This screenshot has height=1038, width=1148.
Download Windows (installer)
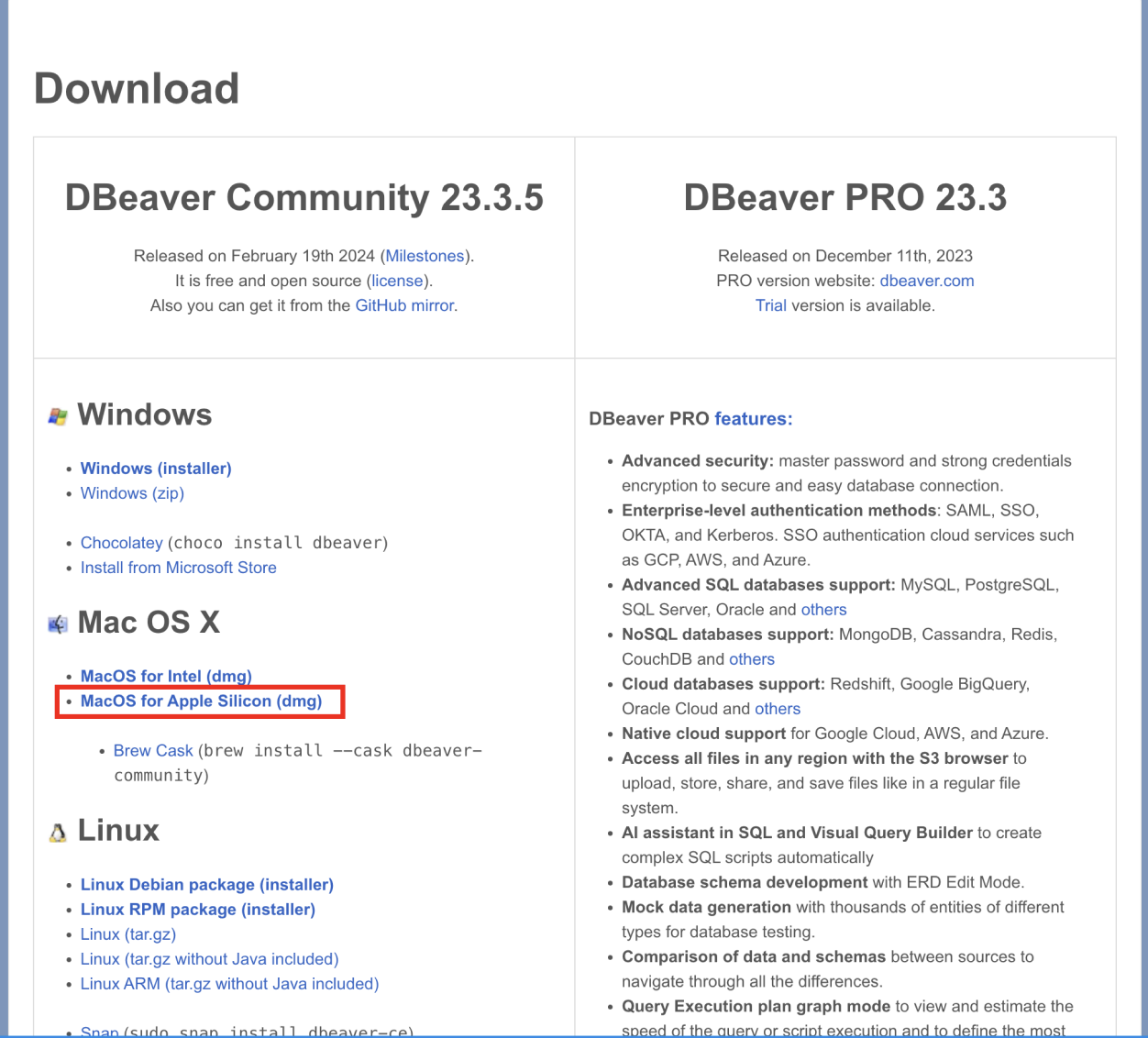coord(156,469)
